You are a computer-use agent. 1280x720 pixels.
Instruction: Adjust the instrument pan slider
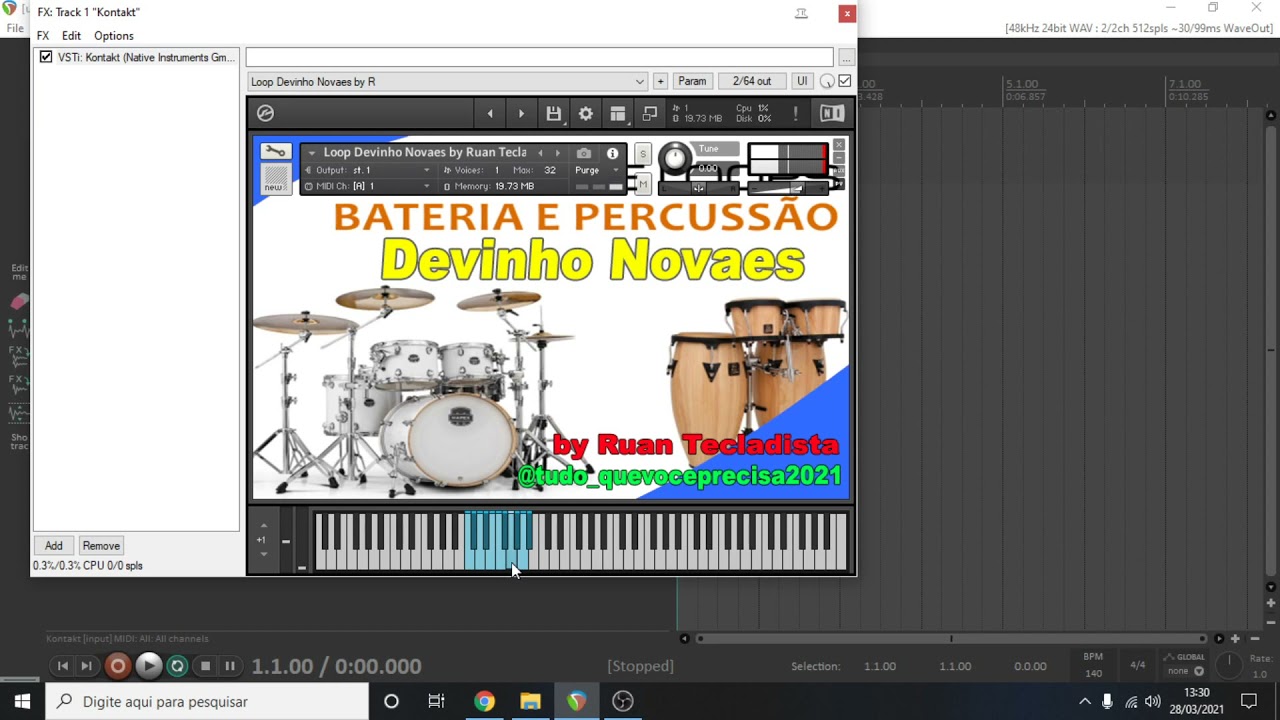[699, 187]
